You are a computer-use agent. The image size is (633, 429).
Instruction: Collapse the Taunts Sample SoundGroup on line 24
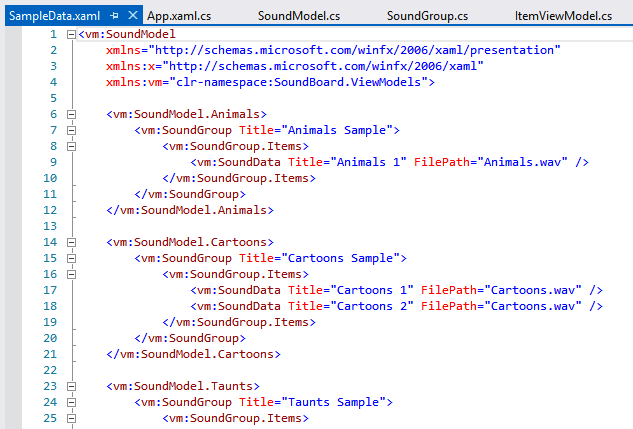click(71, 402)
